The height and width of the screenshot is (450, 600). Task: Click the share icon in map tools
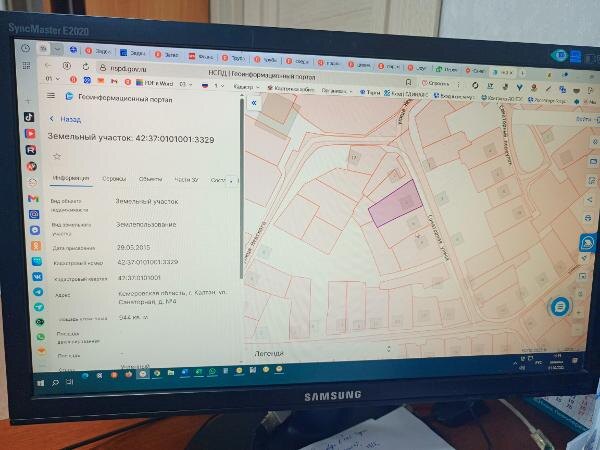(589, 199)
